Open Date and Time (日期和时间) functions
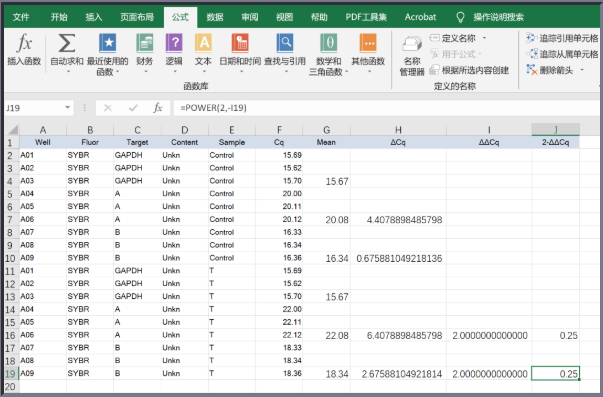Viewport: 603px width, 397px height. tap(240, 53)
